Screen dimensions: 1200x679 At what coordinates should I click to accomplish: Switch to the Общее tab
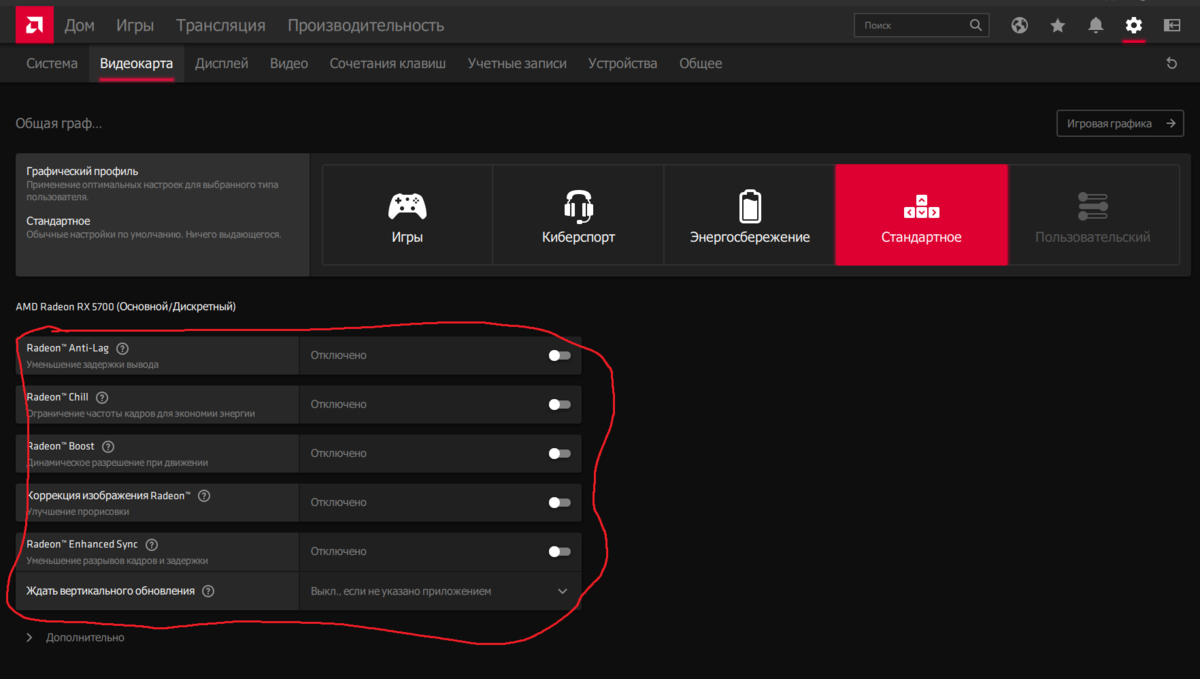701,63
